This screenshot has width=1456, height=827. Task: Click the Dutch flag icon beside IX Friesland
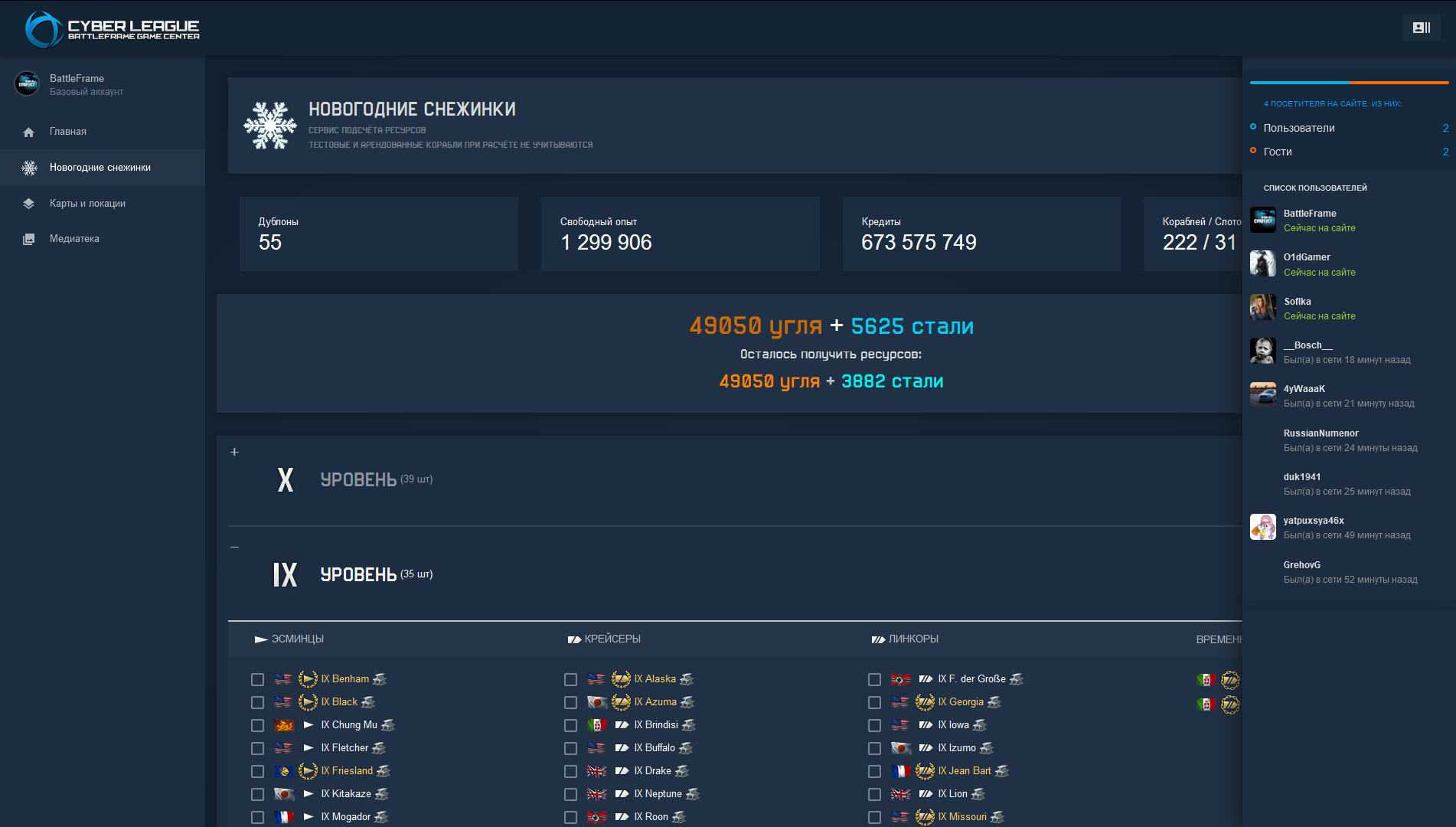[x=284, y=771]
